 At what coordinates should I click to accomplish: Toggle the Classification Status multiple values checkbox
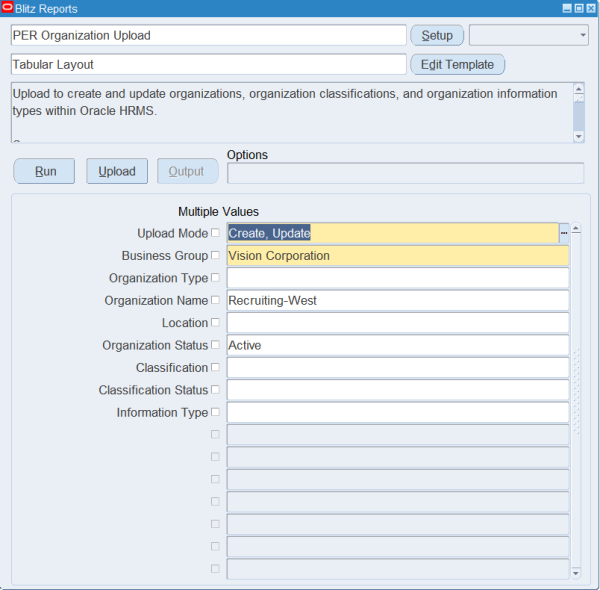click(215, 389)
